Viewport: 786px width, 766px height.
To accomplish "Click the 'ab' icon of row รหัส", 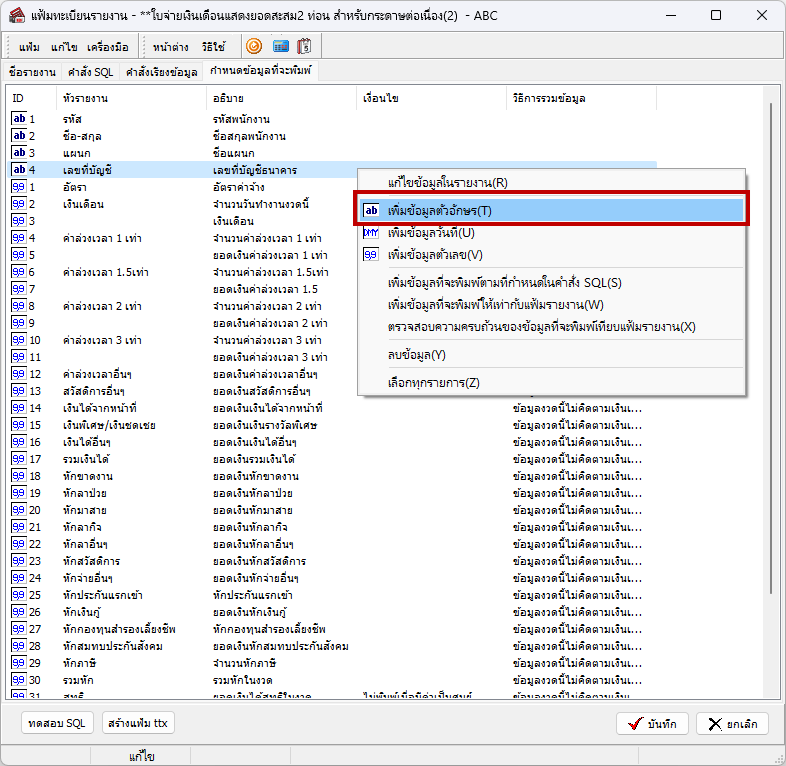I will point(19,119).
